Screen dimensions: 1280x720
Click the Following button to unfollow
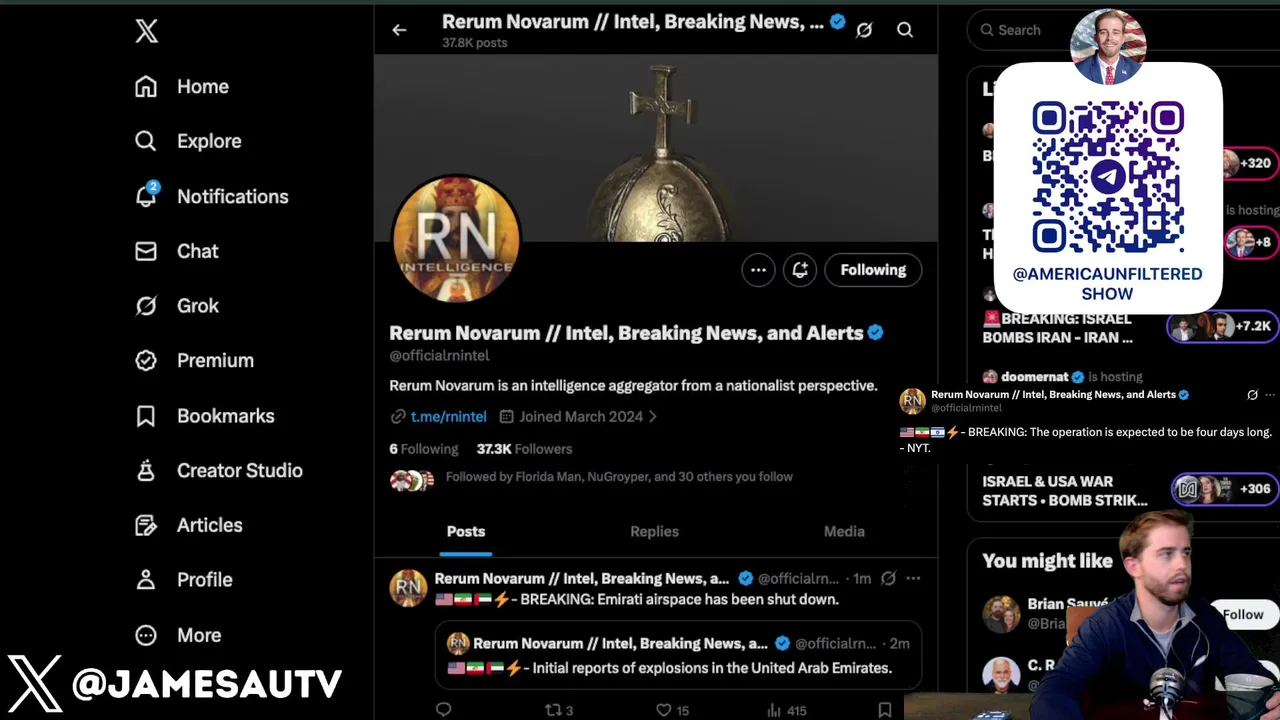click(873, 270)
